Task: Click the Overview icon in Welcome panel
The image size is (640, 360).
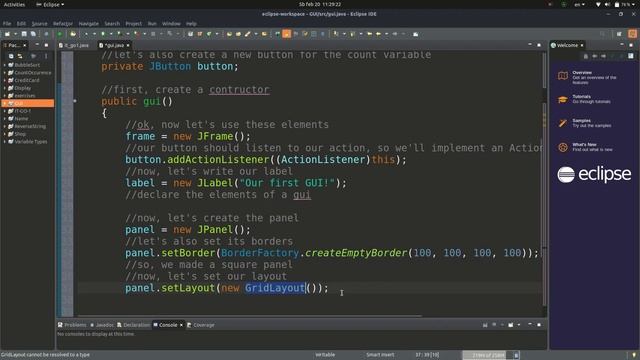Action: [x=563, y=76]
